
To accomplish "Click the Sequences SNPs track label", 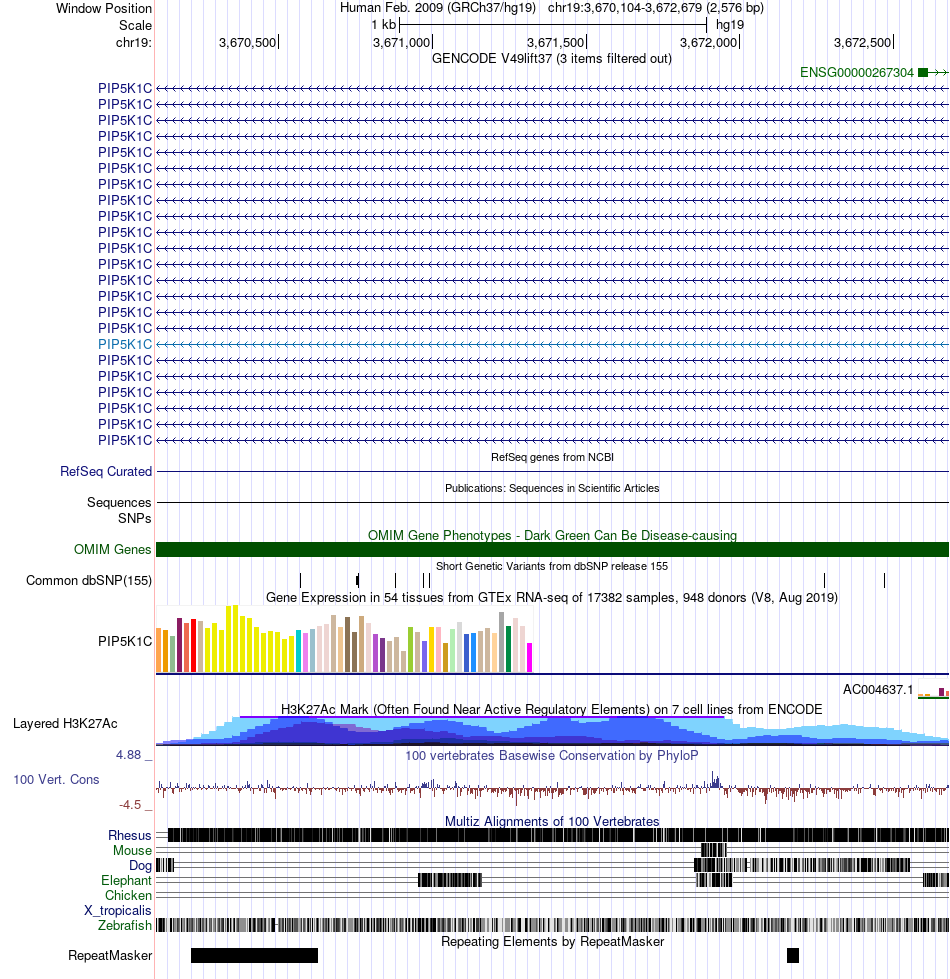I will point(119,510).
